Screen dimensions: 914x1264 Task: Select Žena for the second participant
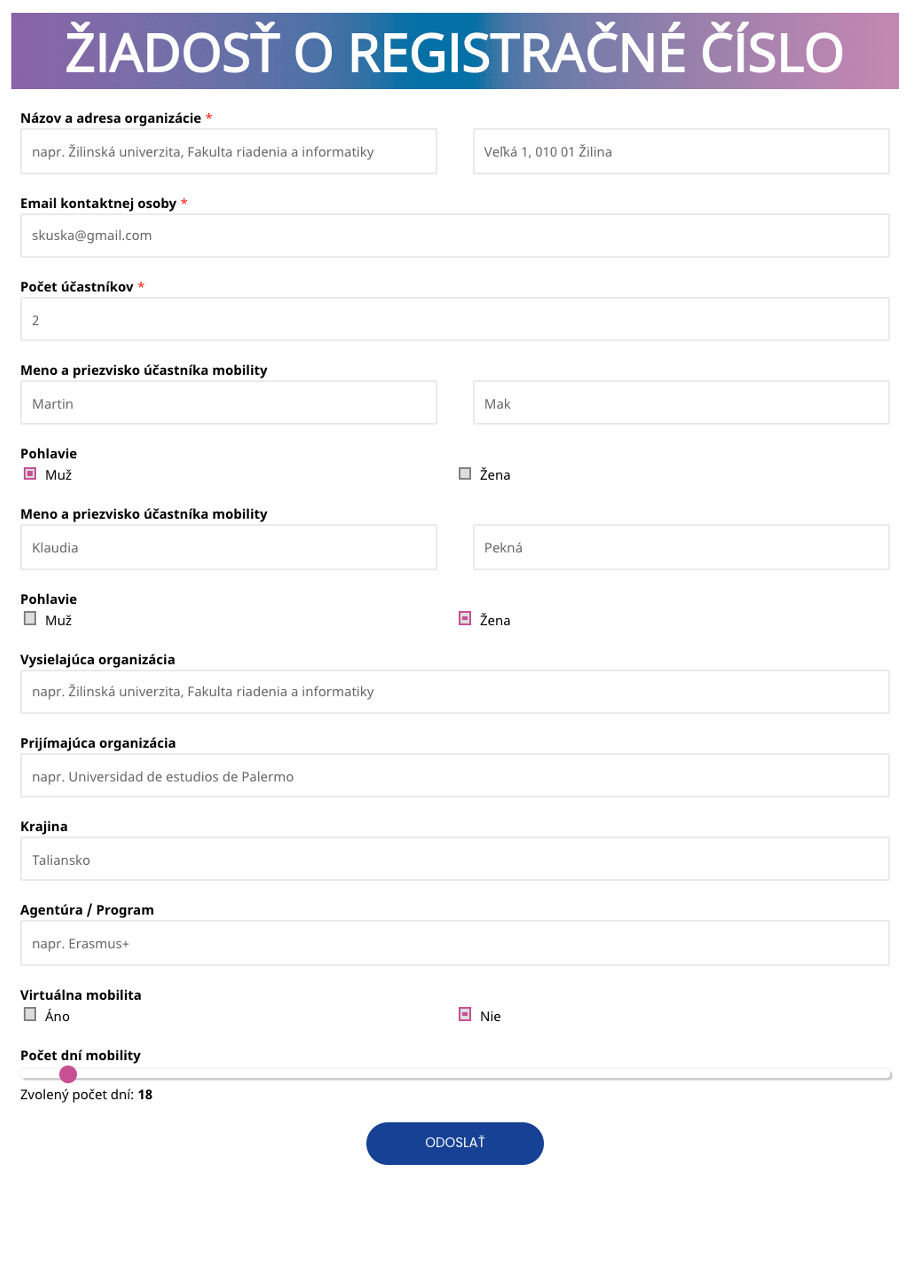[465, 619]
